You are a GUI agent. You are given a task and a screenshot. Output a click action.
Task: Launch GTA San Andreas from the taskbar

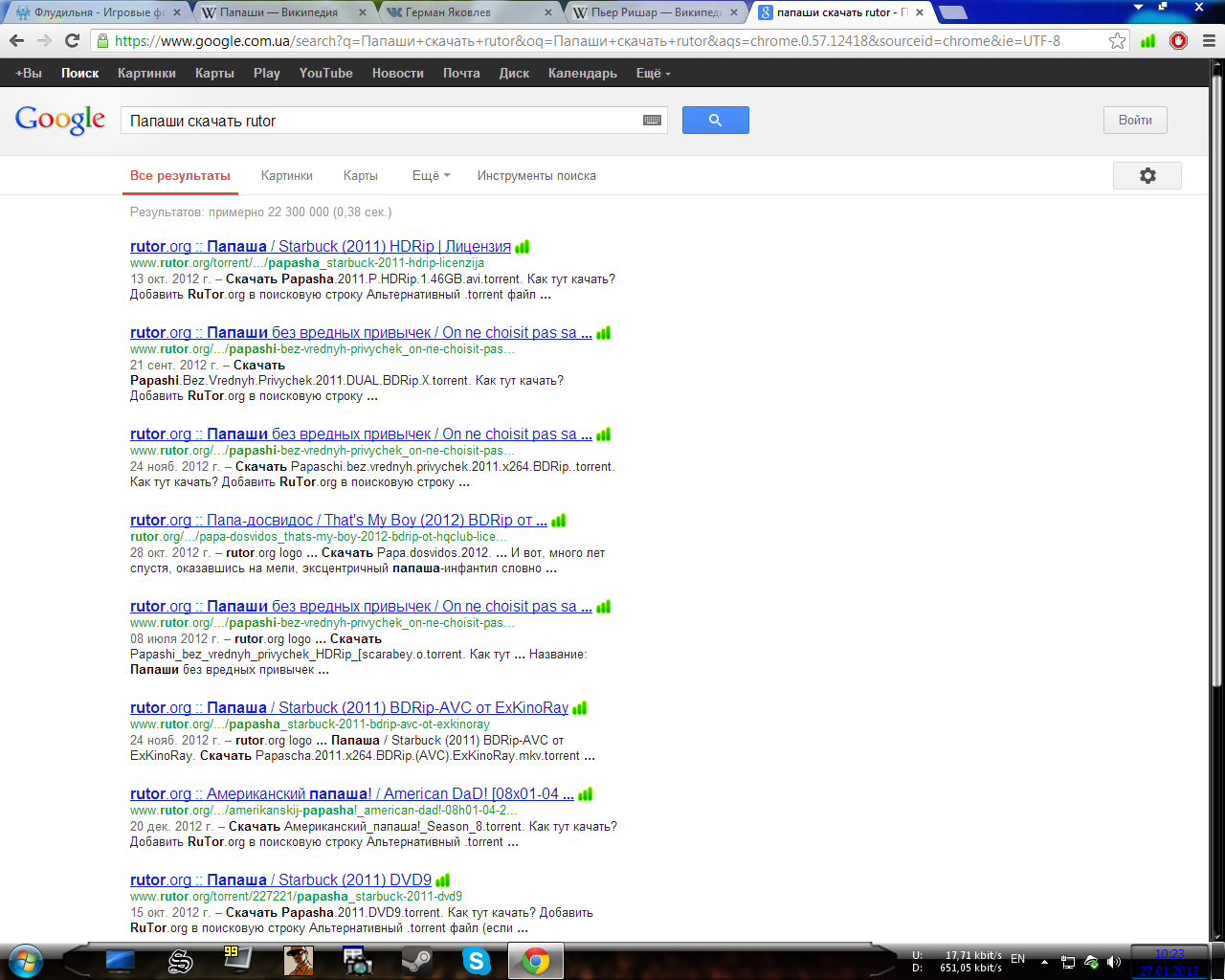[x=299, y=960]
